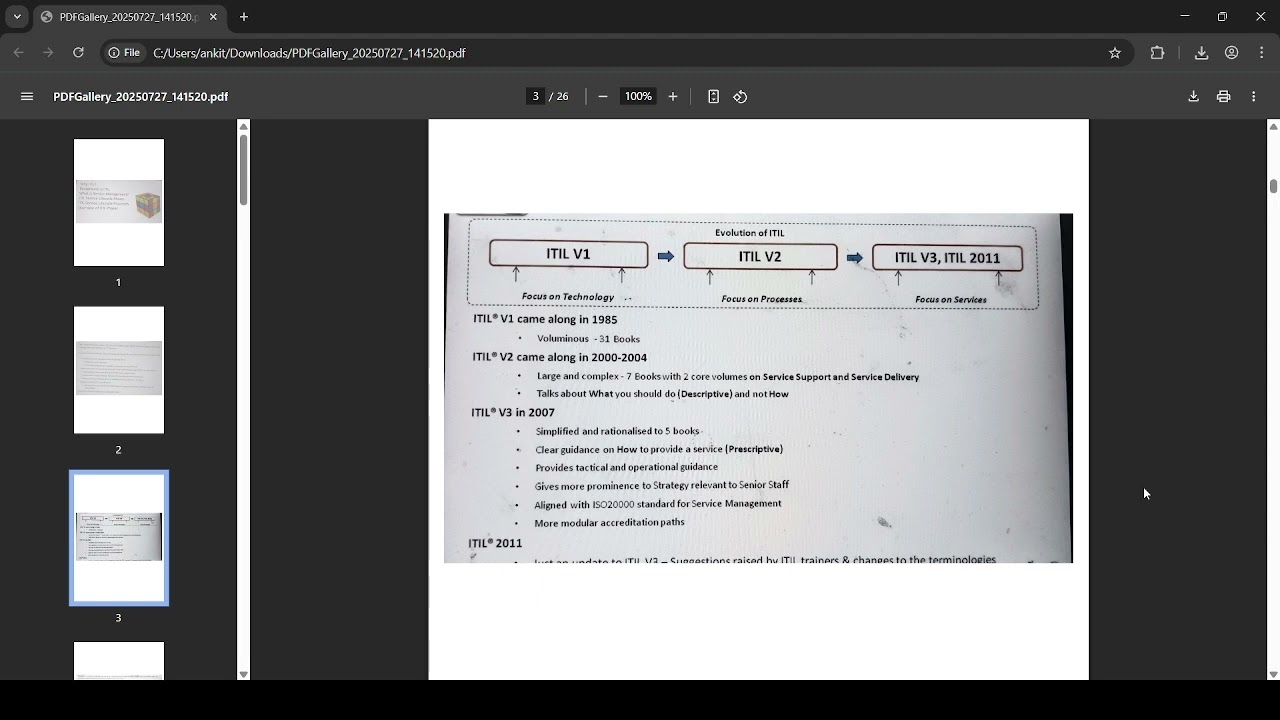Image resolution: width=1280 pixels, height=720 pixels.
Task: Bookmark this page with star icon
Action: (x=1115, y=53)
